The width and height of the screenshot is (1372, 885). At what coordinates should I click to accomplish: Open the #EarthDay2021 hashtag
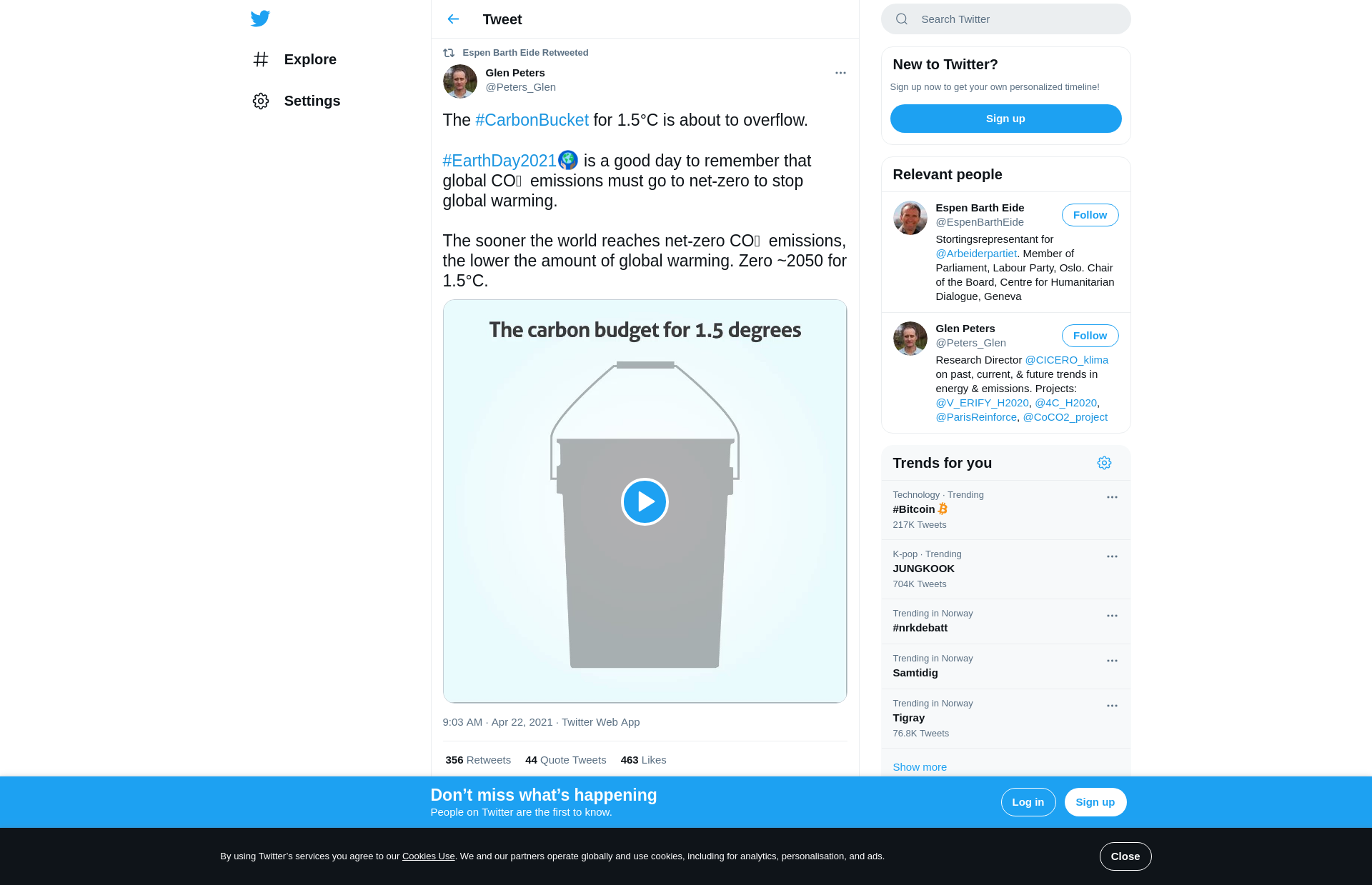click(x=499, y=161)
